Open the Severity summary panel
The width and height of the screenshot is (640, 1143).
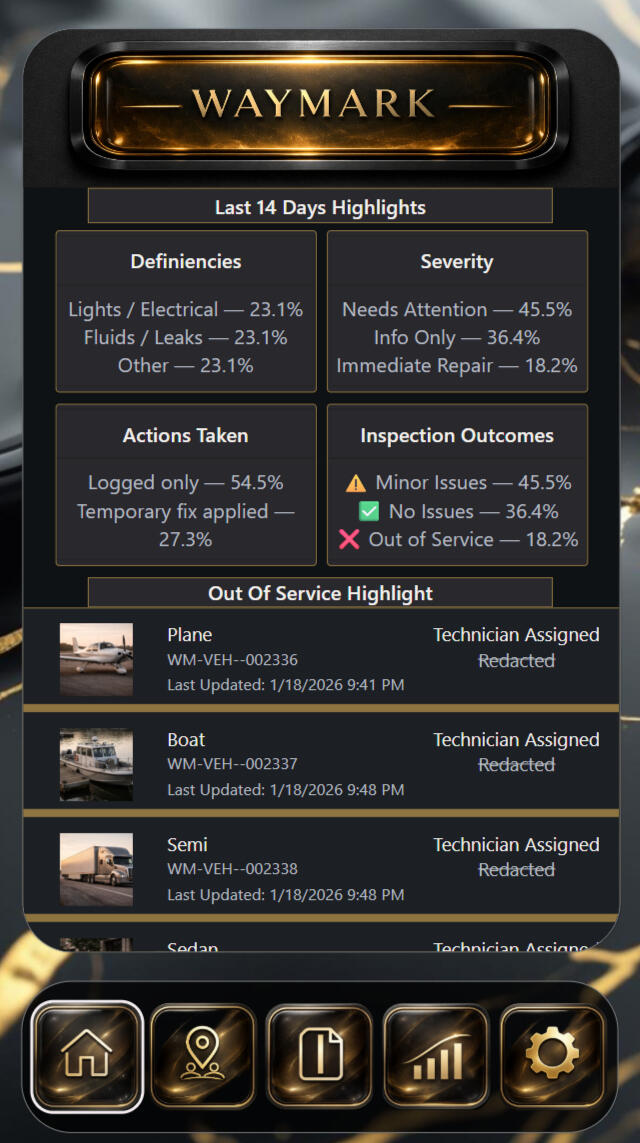pyautogui.click(x=457, y=310)
